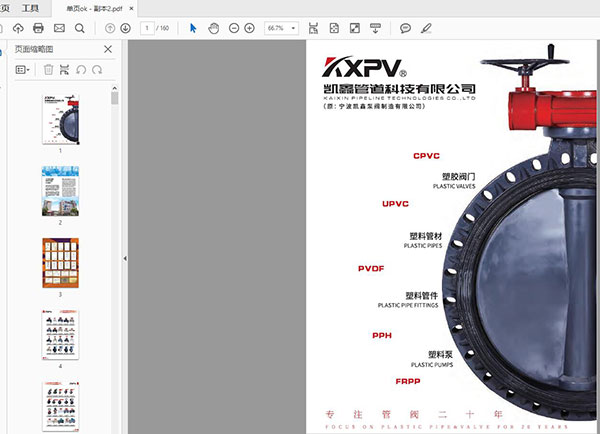Select page 2 thumbnail
Image resolution: width=600 pixels, height=434 pixels.
pos(60,191)
